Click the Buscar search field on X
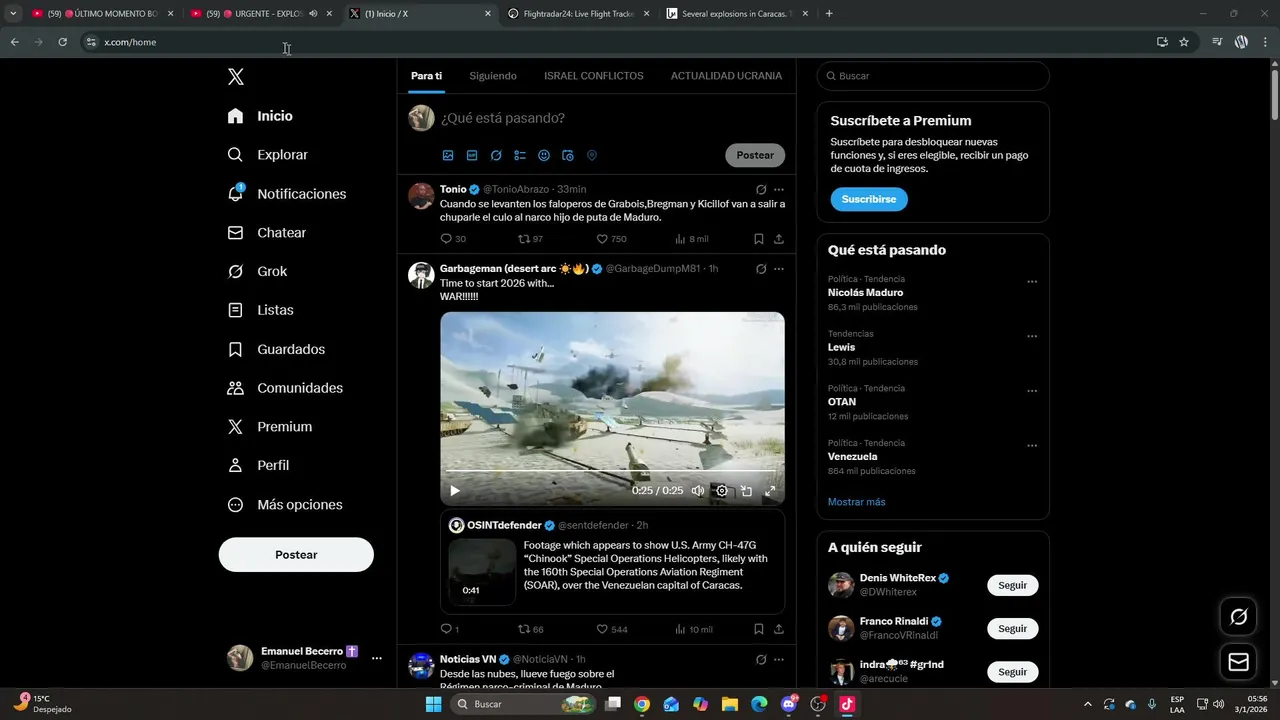 (x=933, y=76)
